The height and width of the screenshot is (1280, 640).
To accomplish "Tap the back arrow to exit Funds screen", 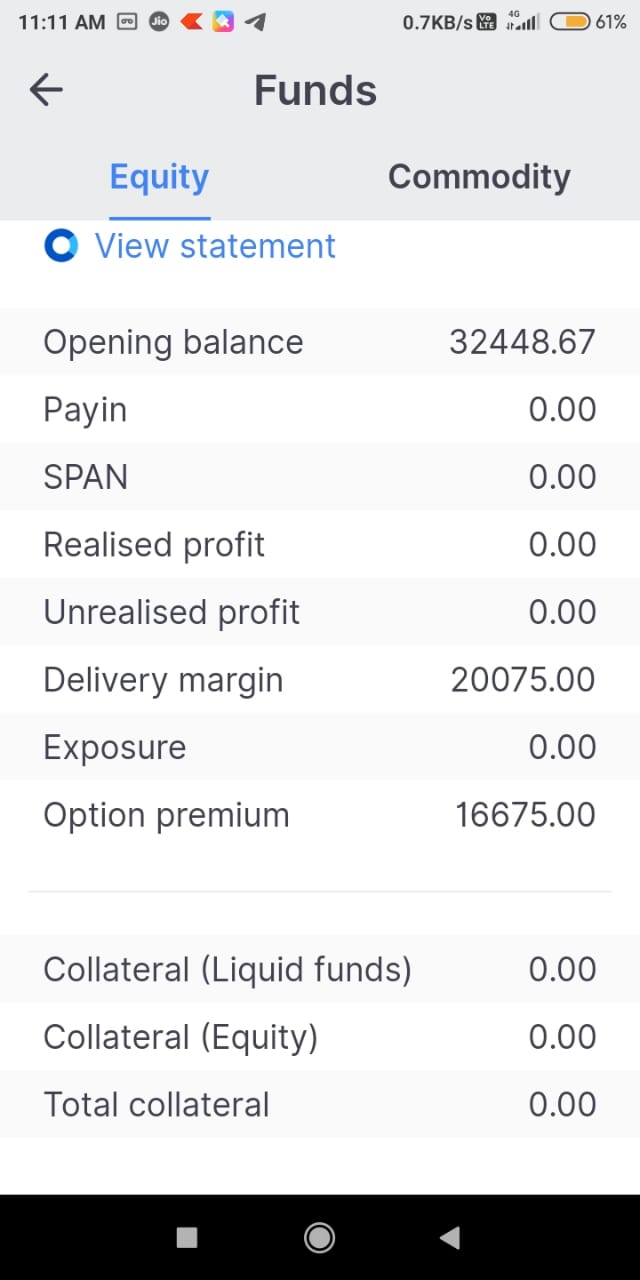I will (45, 90).
